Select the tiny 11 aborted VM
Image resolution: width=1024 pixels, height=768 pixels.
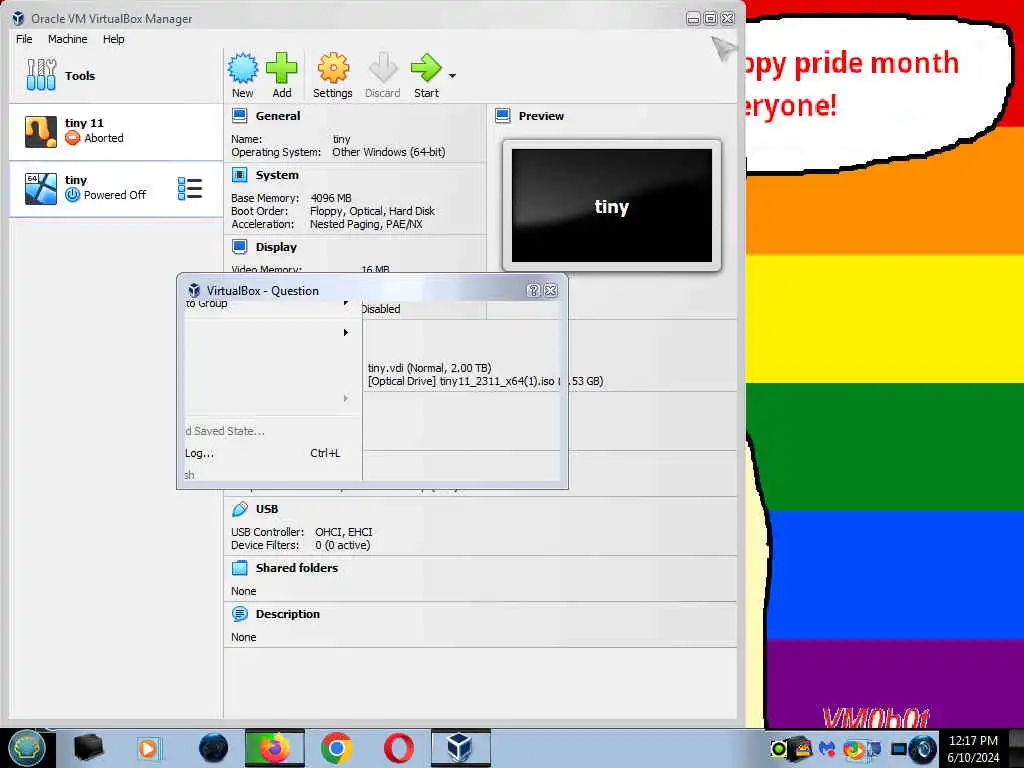click(x=116, y=131)
